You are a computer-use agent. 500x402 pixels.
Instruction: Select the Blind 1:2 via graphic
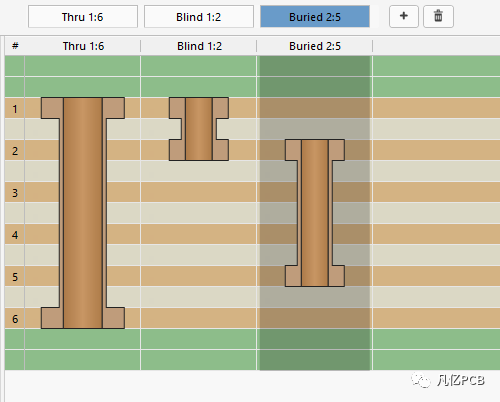[x=199, y=129]
